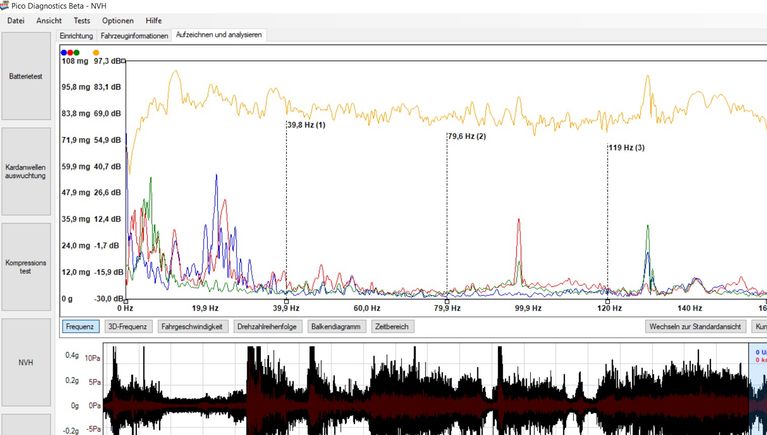Click the 19,9 Hz axis label
The width and height of the screenshot is (767, 435).
coord(206,308)
